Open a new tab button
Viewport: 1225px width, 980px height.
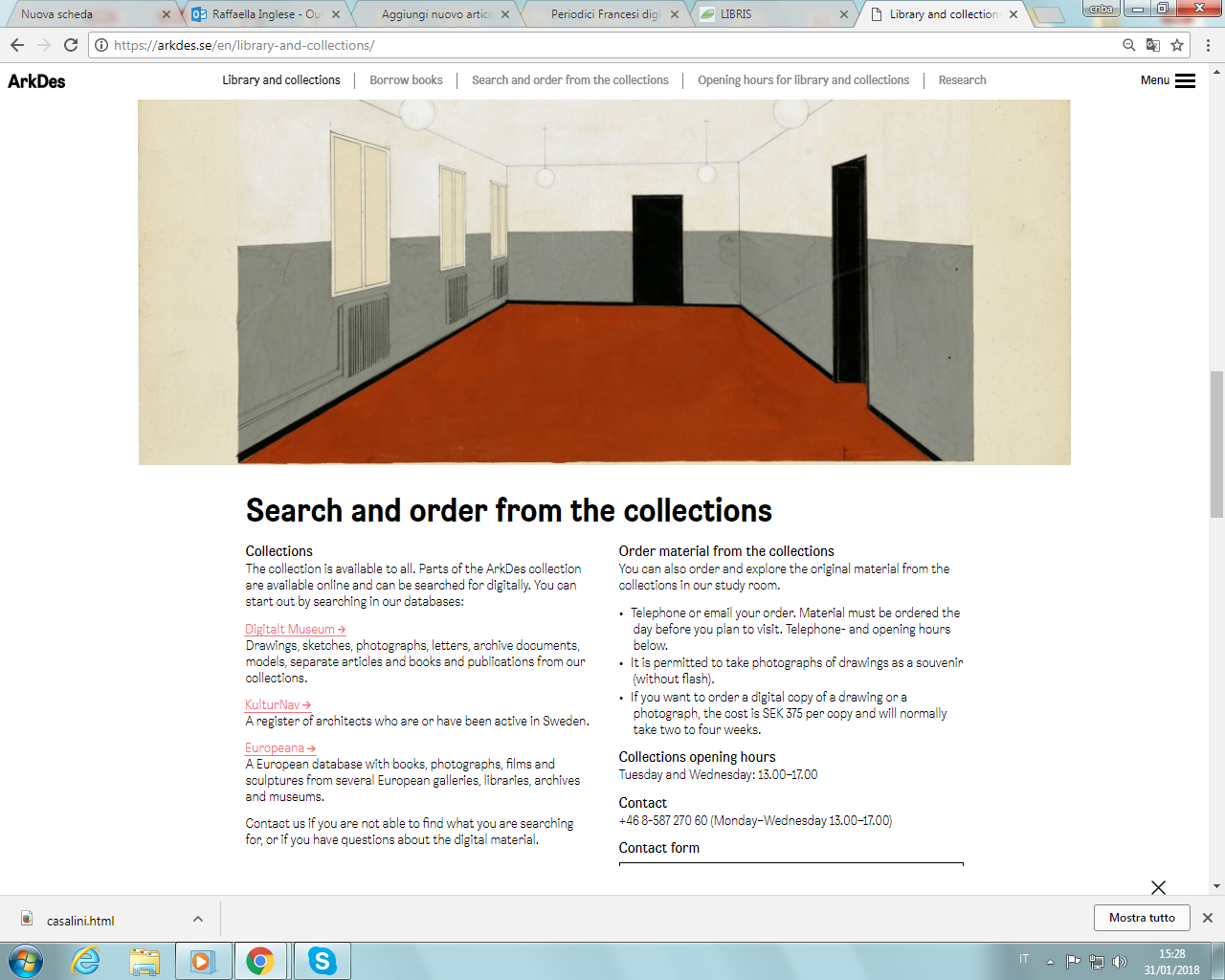click(x=1050, y=15)
